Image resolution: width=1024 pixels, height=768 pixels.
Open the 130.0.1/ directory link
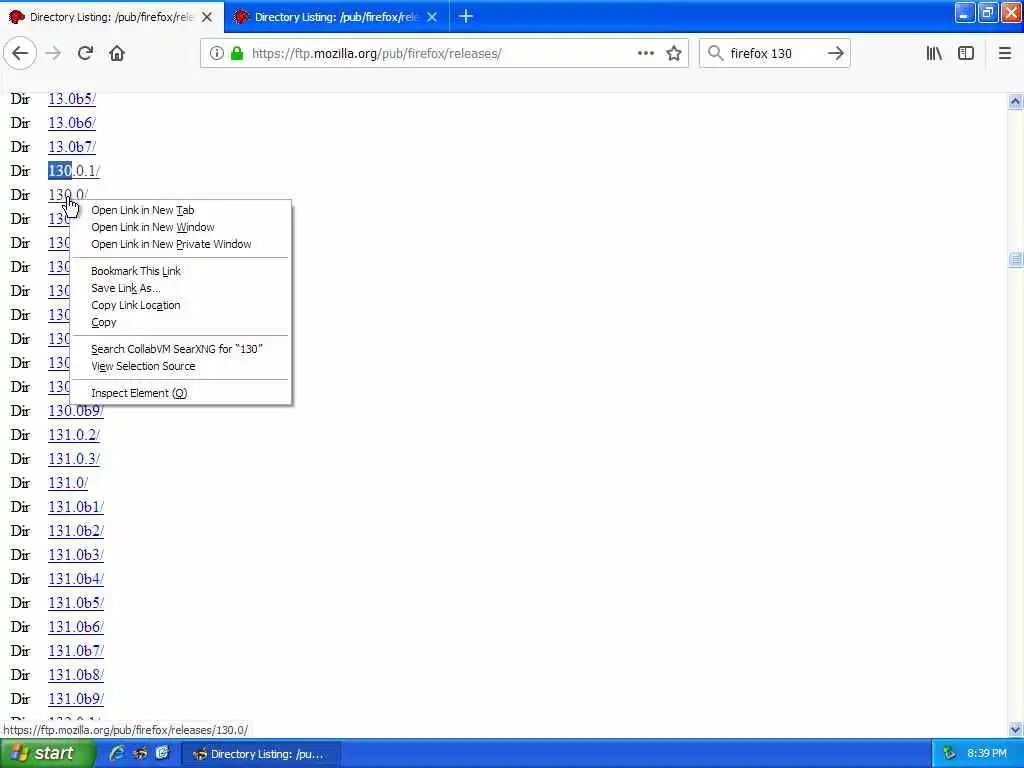(x=74, y=171)
